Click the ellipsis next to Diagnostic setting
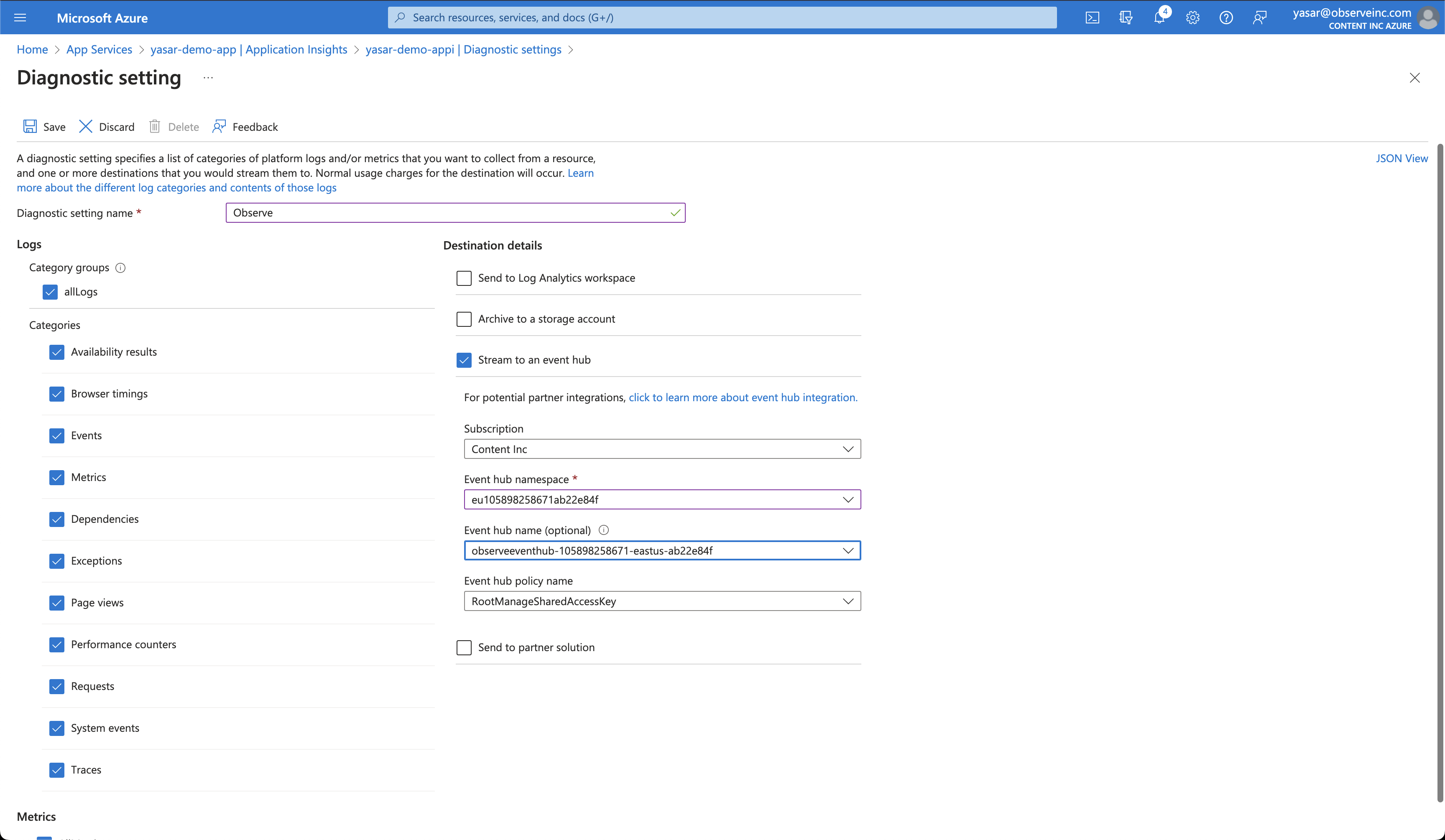The width and height of the screenshot is (1445, 840). pos(208,78)
